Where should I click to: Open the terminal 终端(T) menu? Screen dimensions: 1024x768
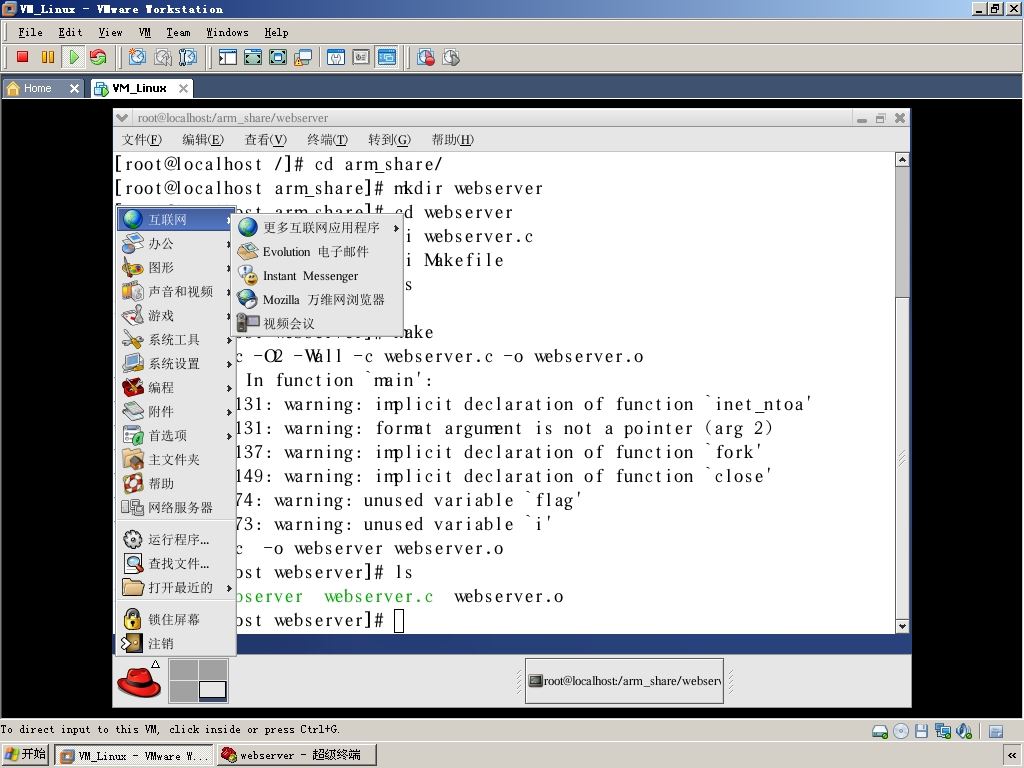pyautogui.click(x=327, y=140)
